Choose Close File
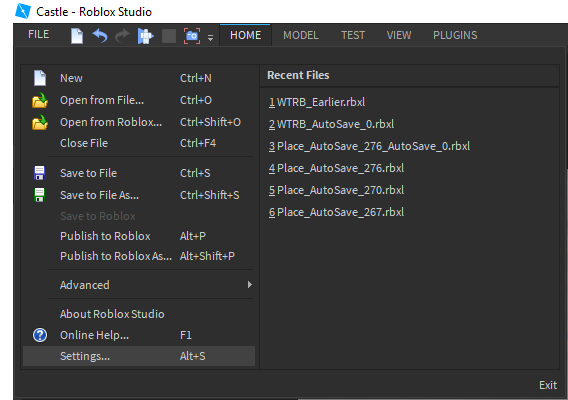Image resolution: width=568 pixels, height=400 pixels. point(139,143)
